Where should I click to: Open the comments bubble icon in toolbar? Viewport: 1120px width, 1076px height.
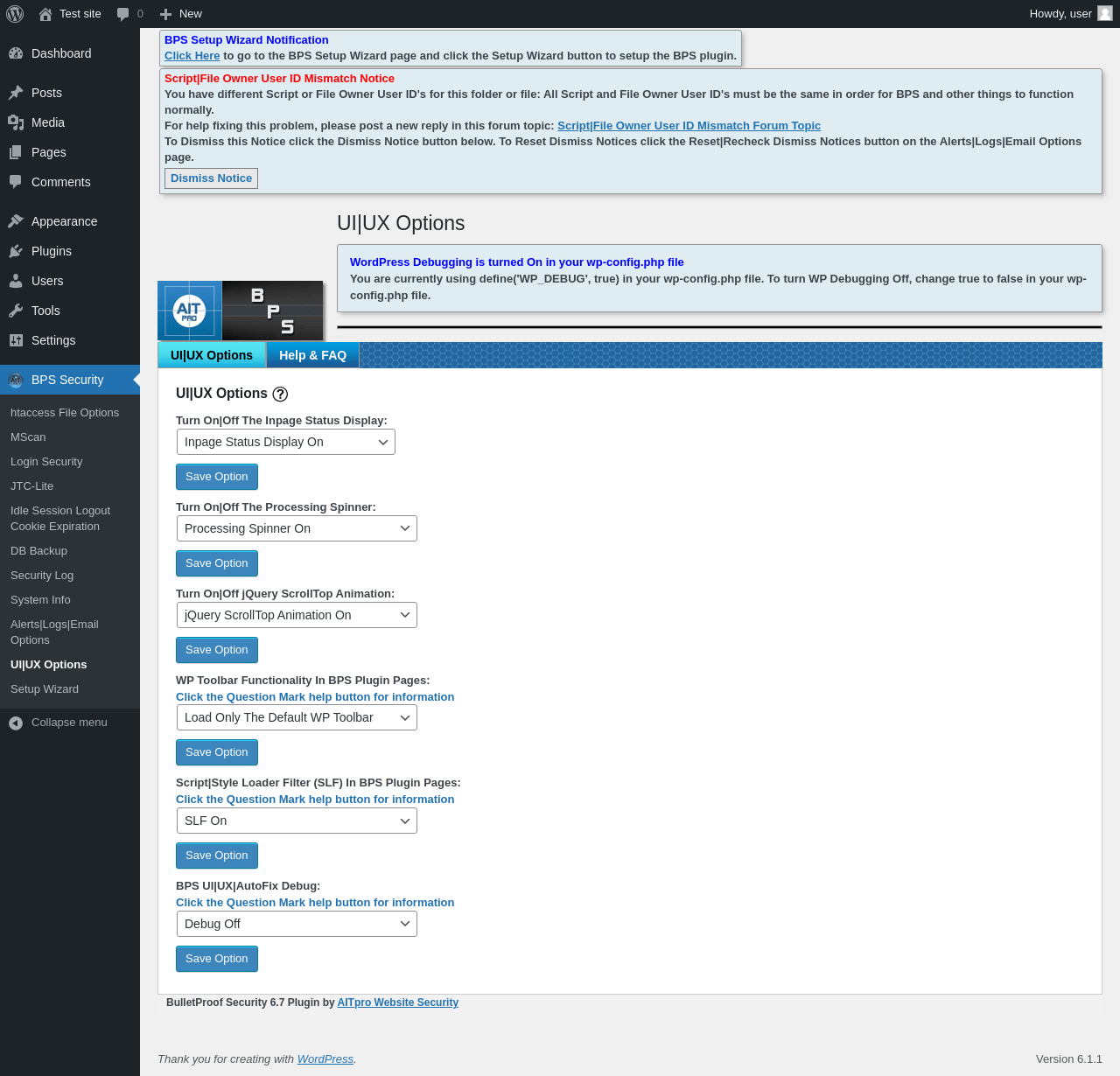point(123,14)
